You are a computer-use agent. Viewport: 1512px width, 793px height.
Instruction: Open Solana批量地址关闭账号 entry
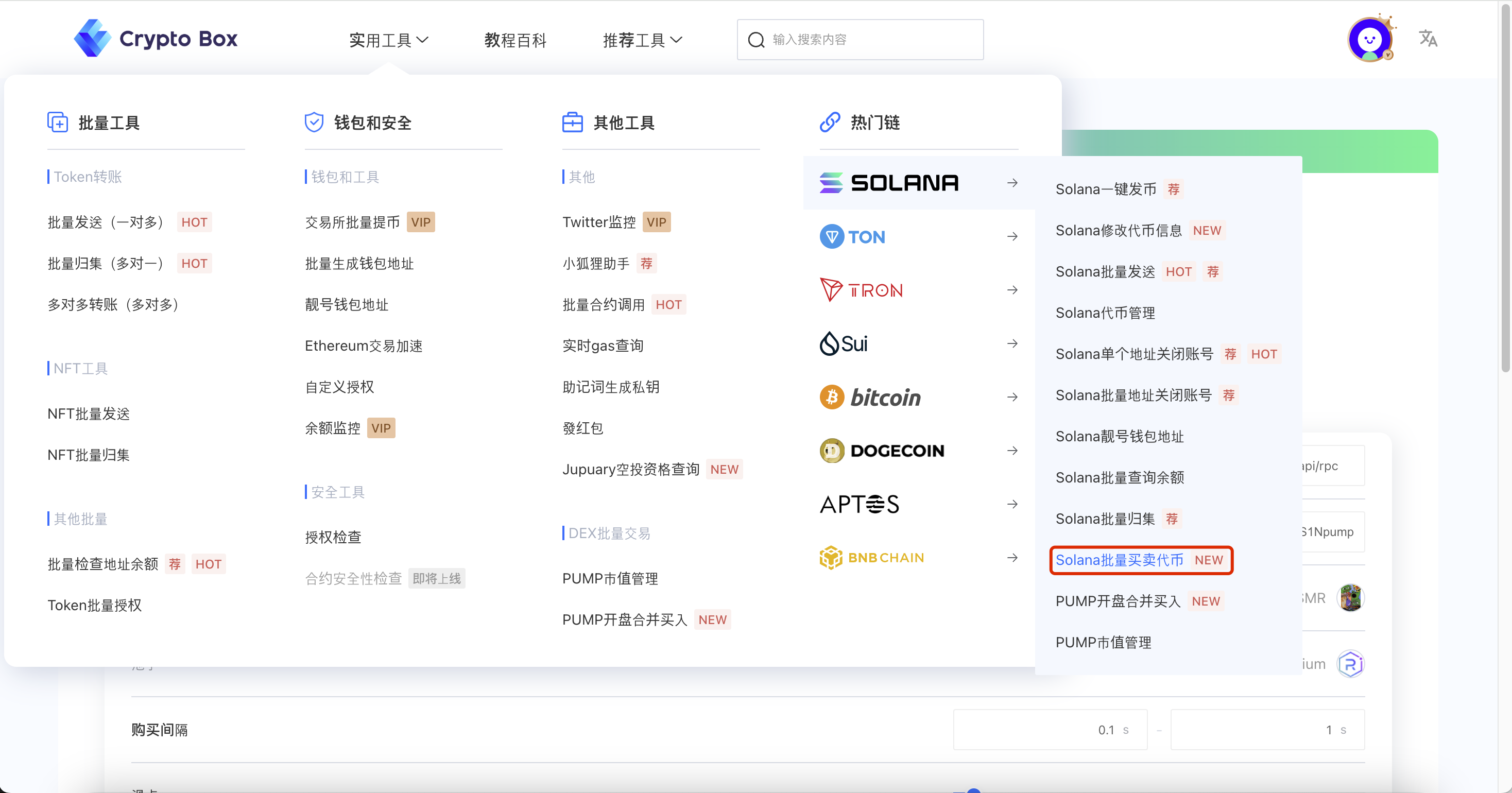(x=1133, y=395)
